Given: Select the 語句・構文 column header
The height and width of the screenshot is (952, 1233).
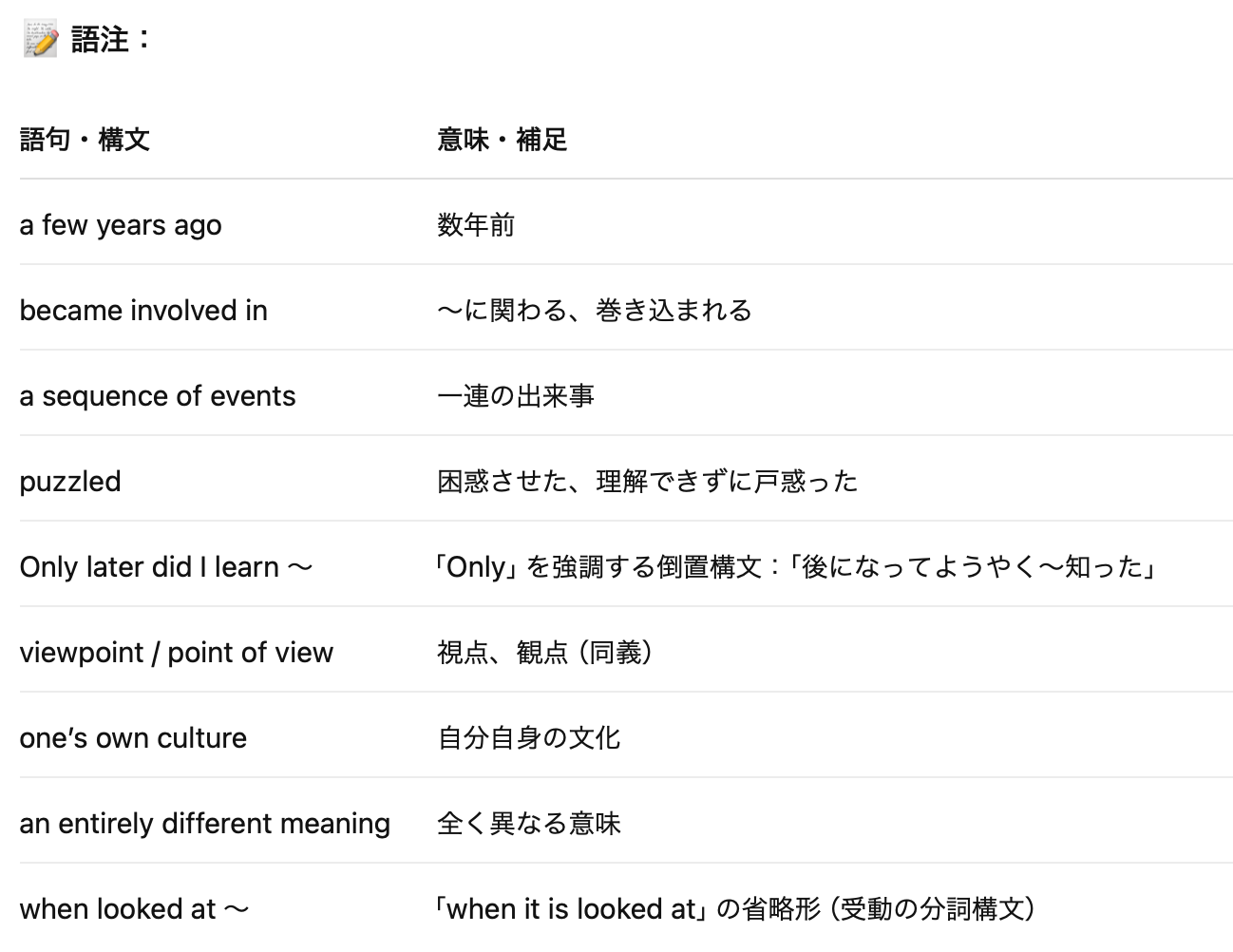Looking at the screenshot, I should [x=85, y=140].
